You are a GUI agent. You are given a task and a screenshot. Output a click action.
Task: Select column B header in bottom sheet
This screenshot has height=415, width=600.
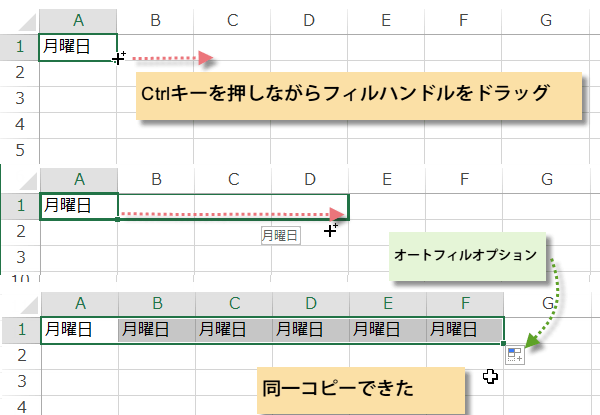coord(156,303)
